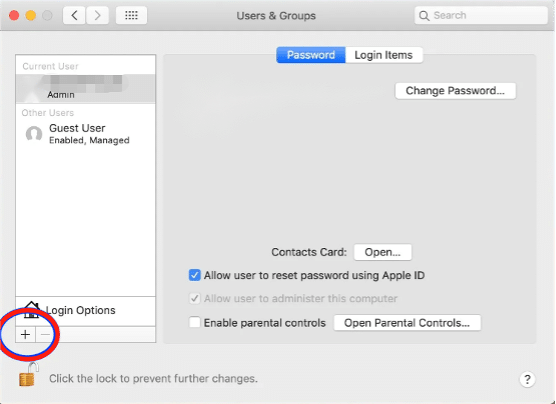The height and width of the screenshot is (404, 556).
Task: Open help with the question mark button
Action: pos(527,379)
